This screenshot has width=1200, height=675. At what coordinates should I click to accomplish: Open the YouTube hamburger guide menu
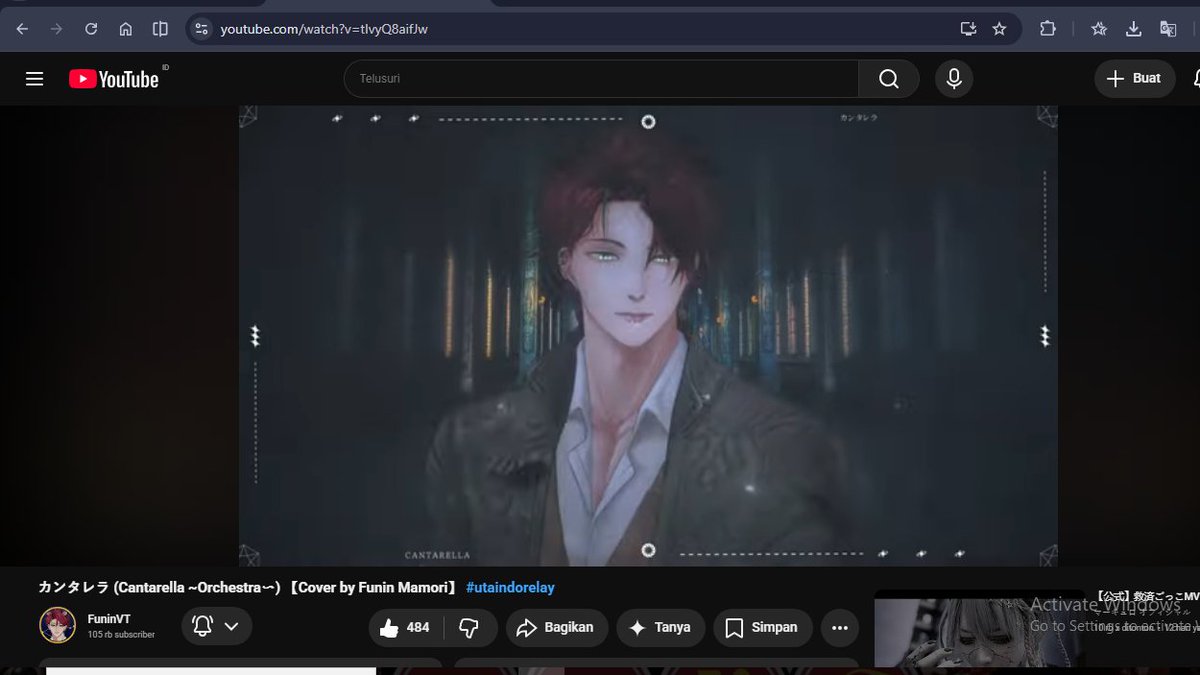tap(35, 79)
